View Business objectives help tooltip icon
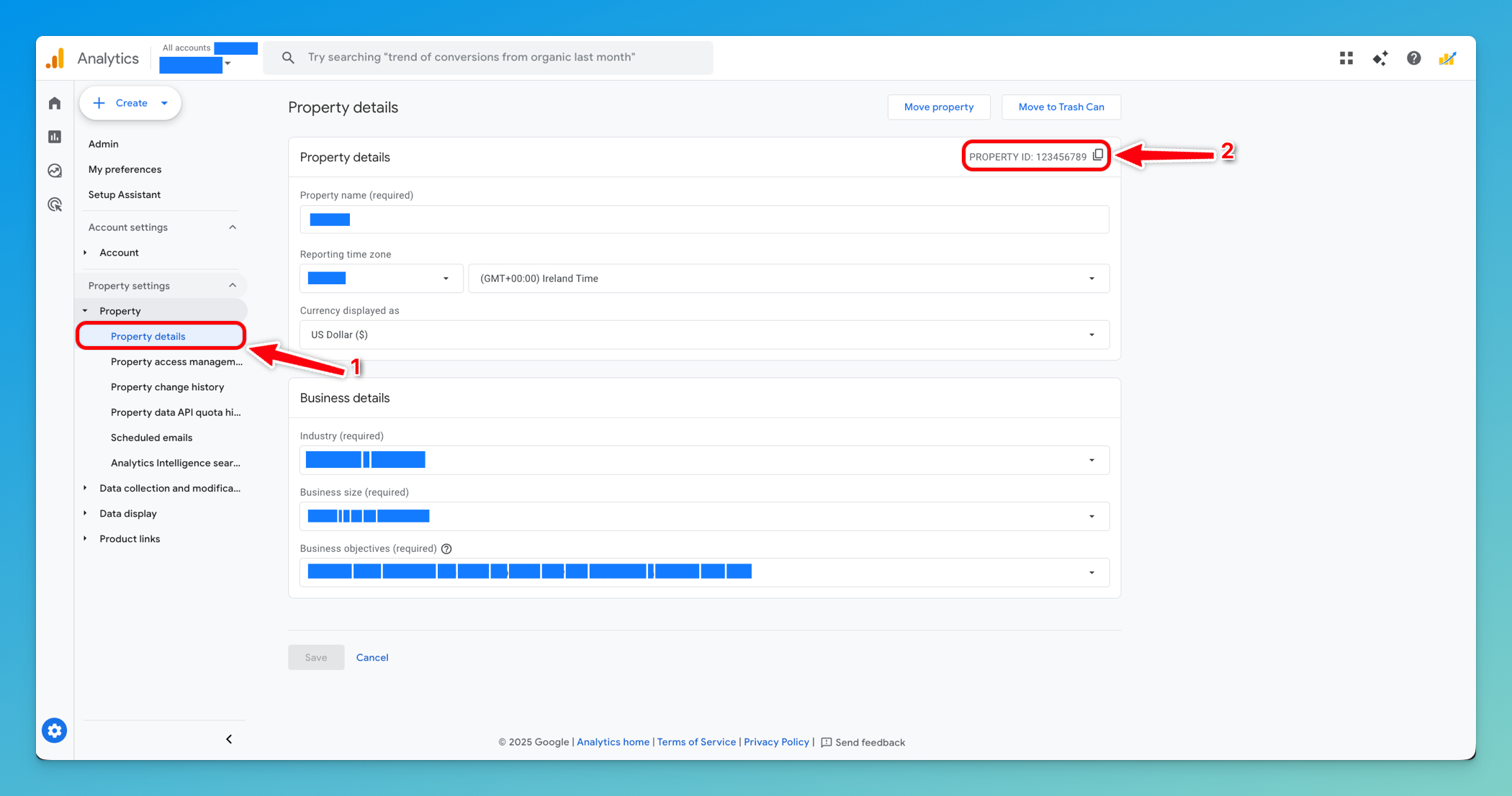Screen dimensions: 1512x796 (x=446, y=548)
